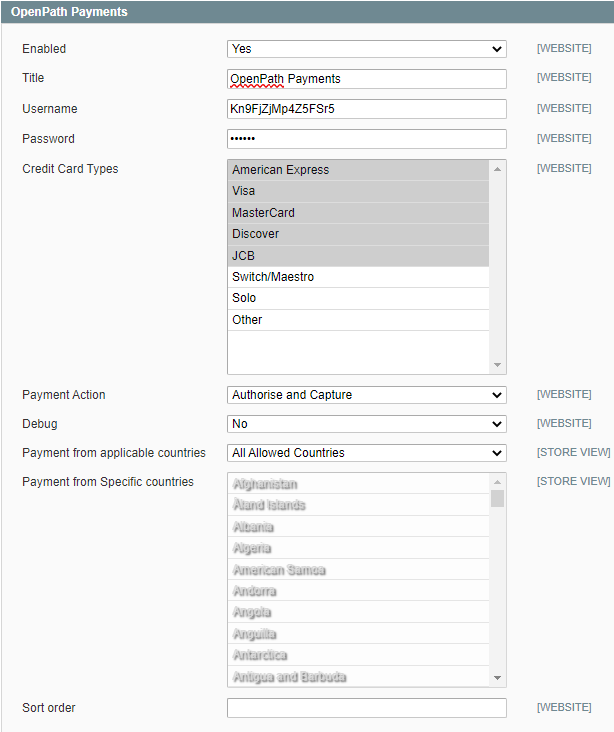Select Solo card type
The width and height of the screenshot is (614, 732).
point(358,298)
